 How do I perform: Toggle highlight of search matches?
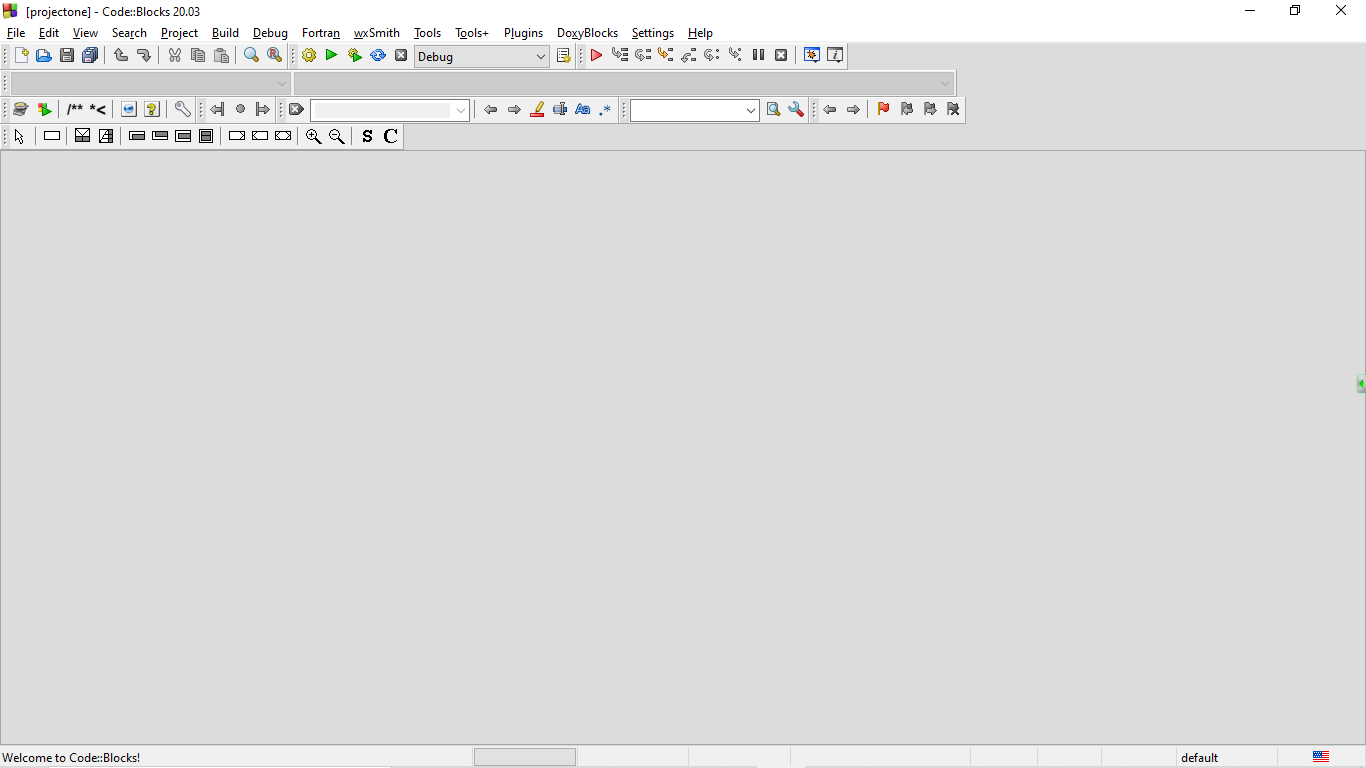click(537, 110)
